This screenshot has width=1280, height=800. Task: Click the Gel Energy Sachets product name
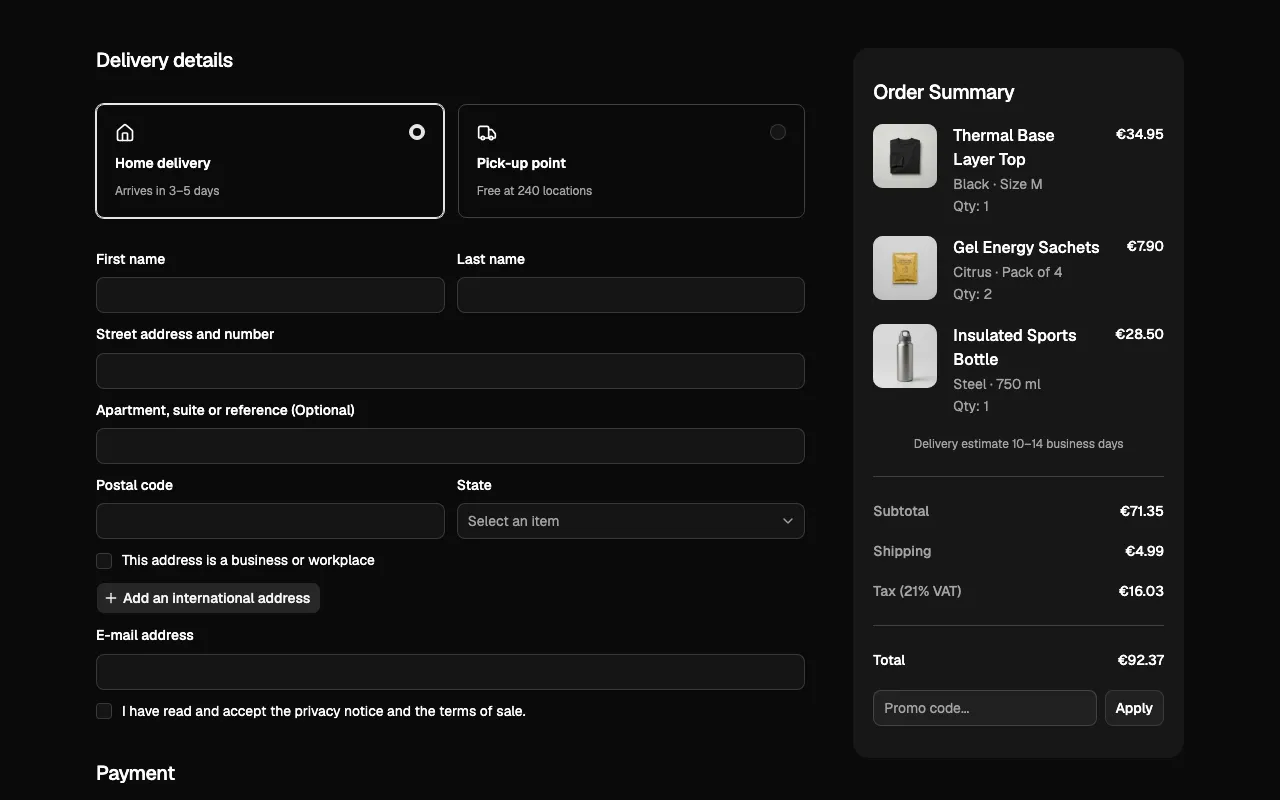point(1026,247)
